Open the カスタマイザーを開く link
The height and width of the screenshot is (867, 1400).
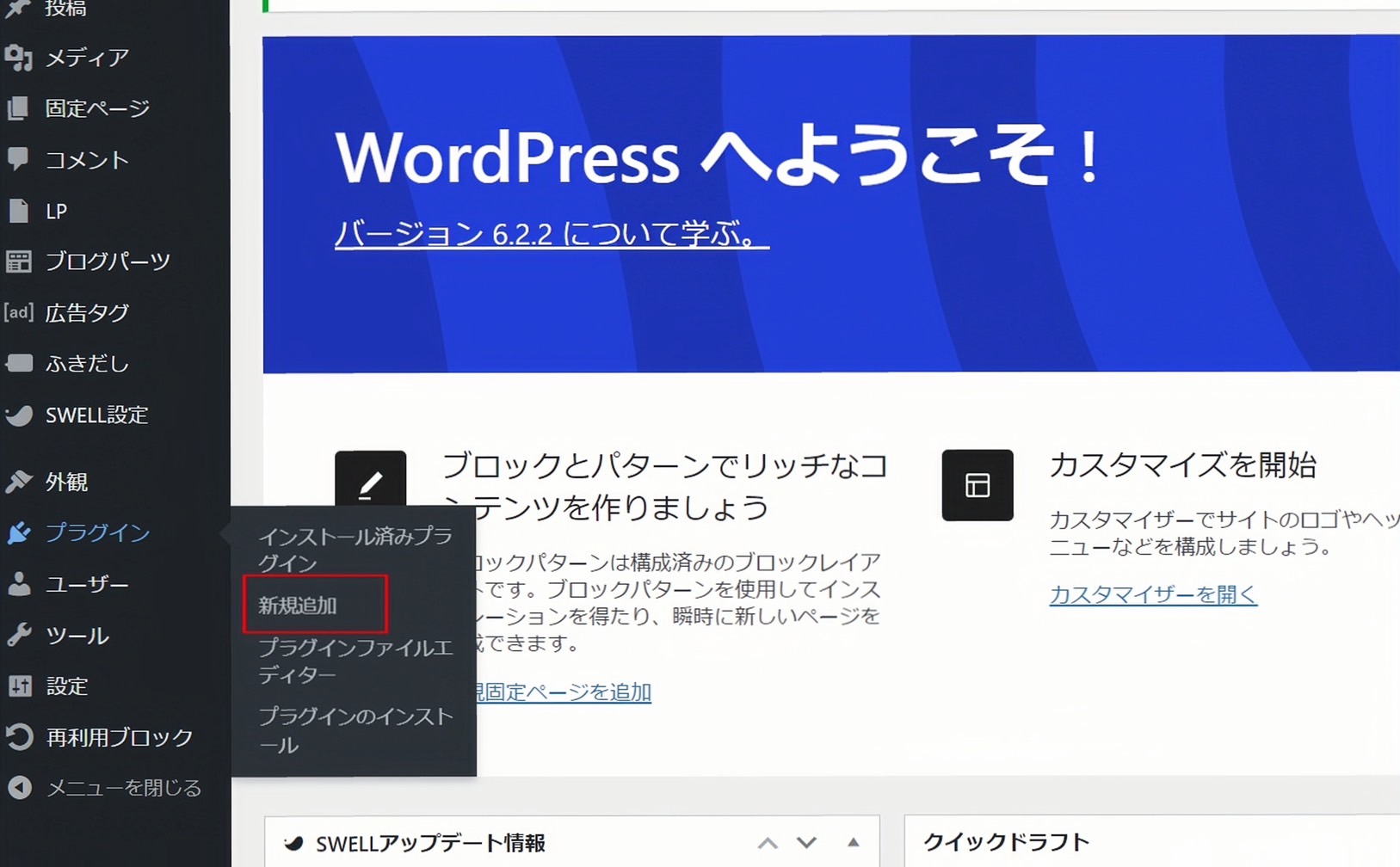coord(1153,594)
